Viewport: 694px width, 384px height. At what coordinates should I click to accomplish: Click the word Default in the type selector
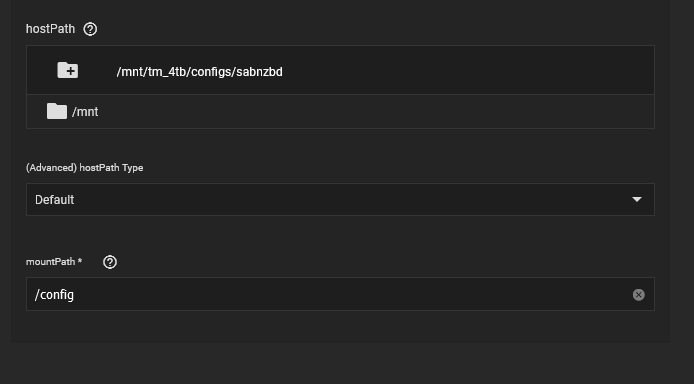tap(54, 200)
